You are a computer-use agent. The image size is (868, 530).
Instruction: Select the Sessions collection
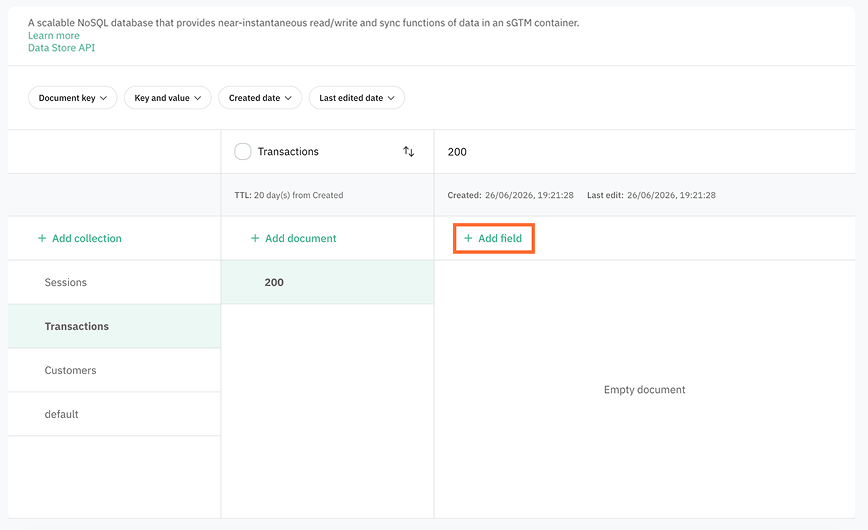pyautogui.click(x=114, y=282)
